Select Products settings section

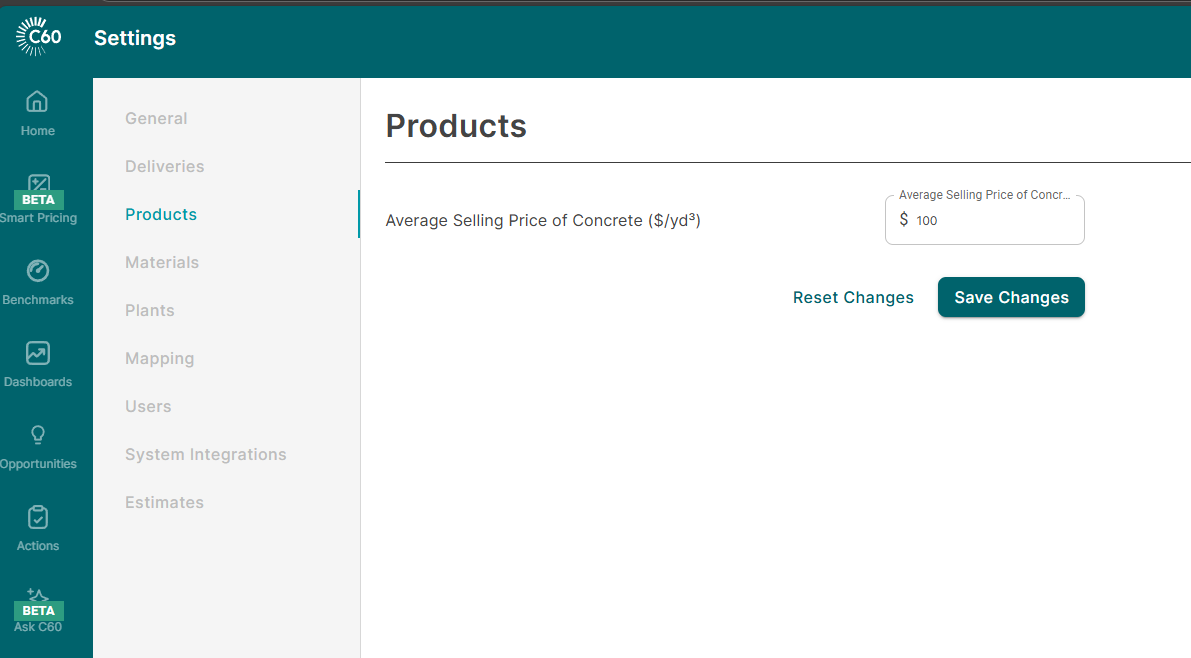pyautogui.click(x=161, y=214)
